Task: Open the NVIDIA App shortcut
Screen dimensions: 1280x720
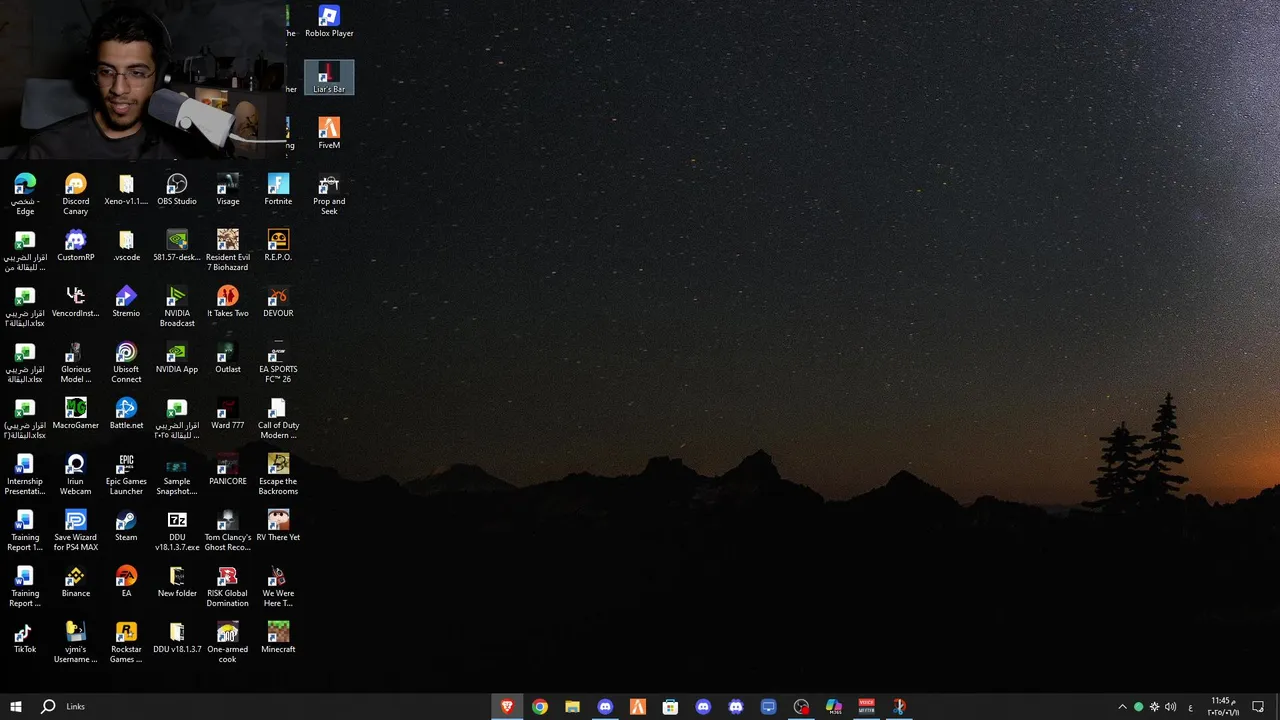Action: [x=177, y=357]
